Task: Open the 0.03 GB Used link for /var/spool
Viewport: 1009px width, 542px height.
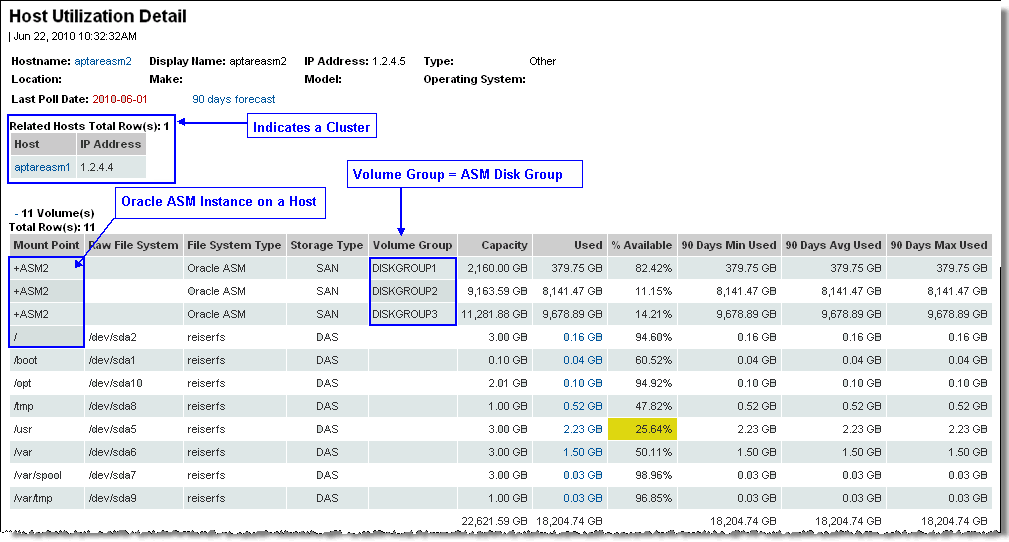Action: (x=582, y=475)
